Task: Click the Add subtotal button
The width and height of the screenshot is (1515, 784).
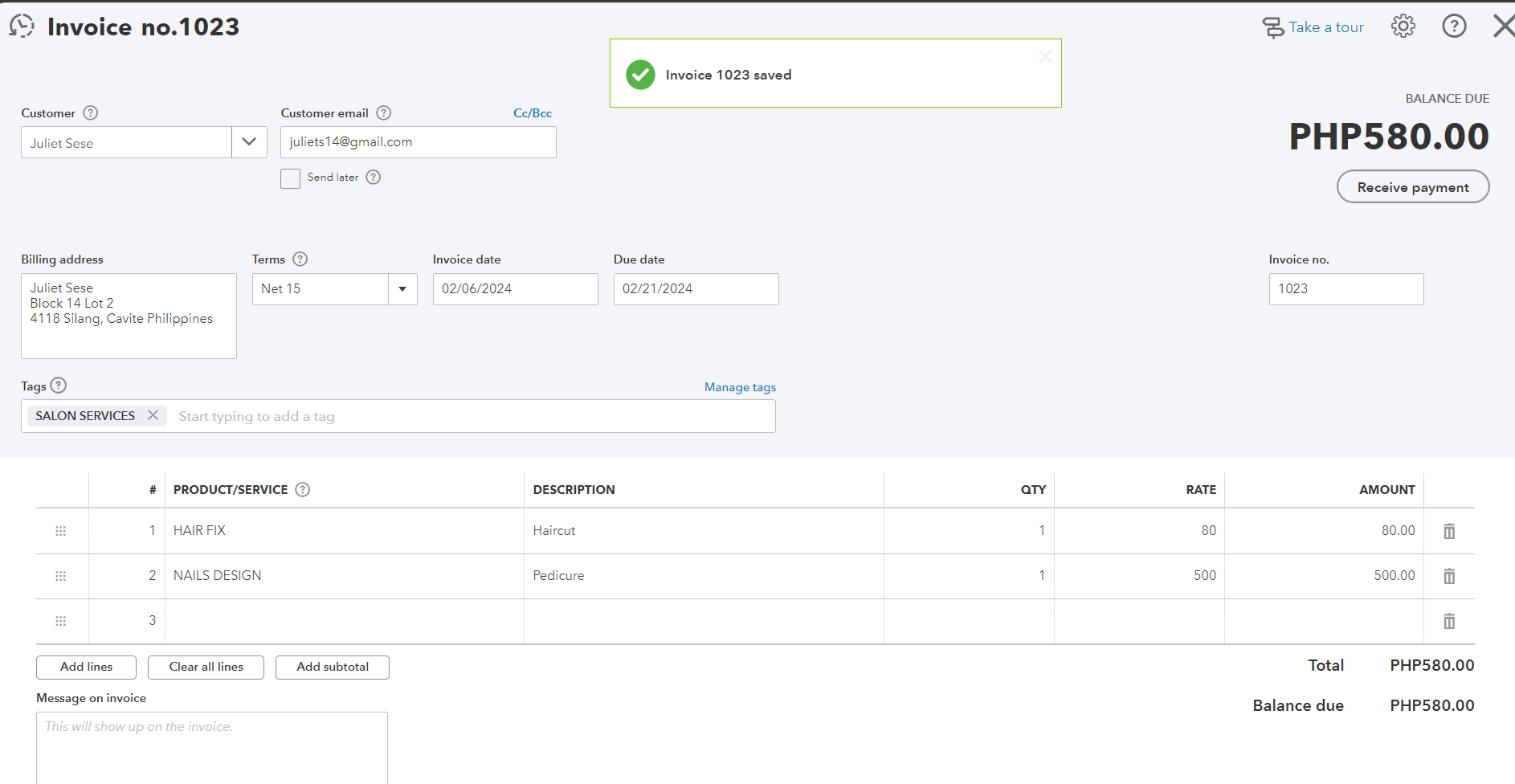Action: click(x=333, y=668)
